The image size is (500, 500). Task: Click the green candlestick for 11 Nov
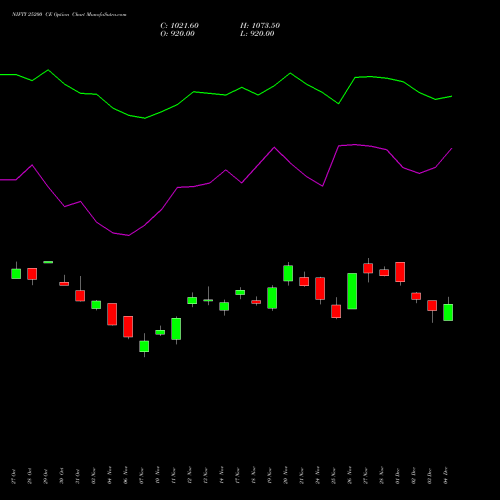(176, 329)
